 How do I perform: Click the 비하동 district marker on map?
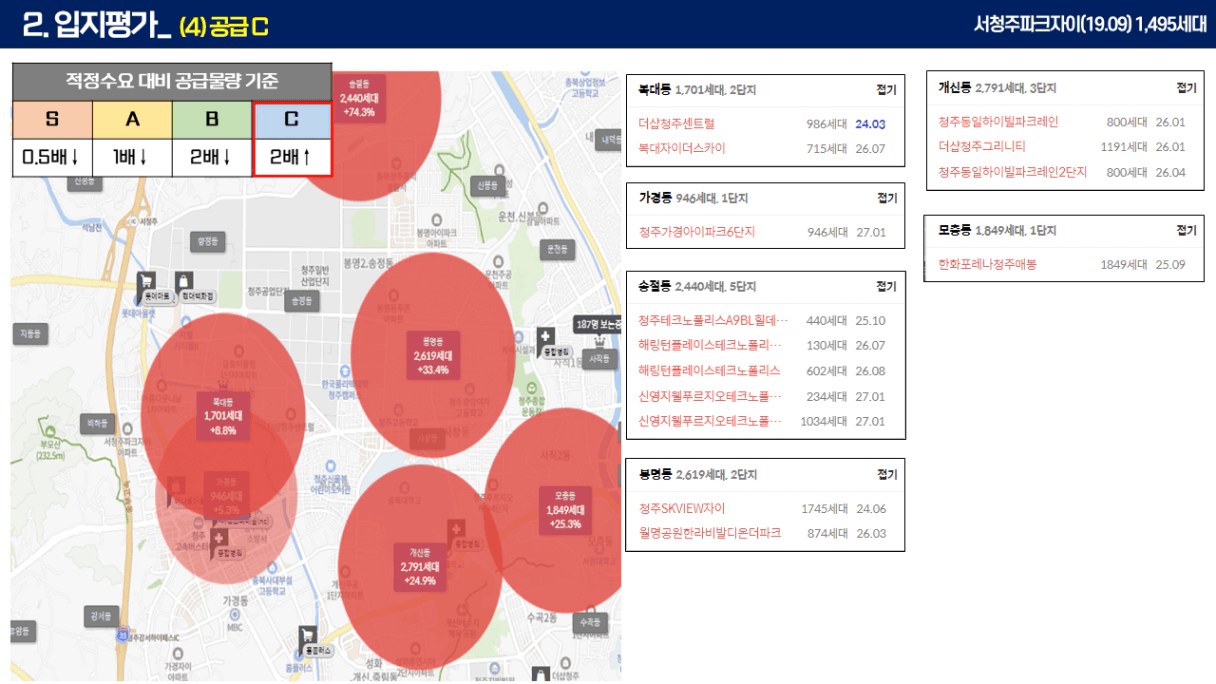point(97,423)
